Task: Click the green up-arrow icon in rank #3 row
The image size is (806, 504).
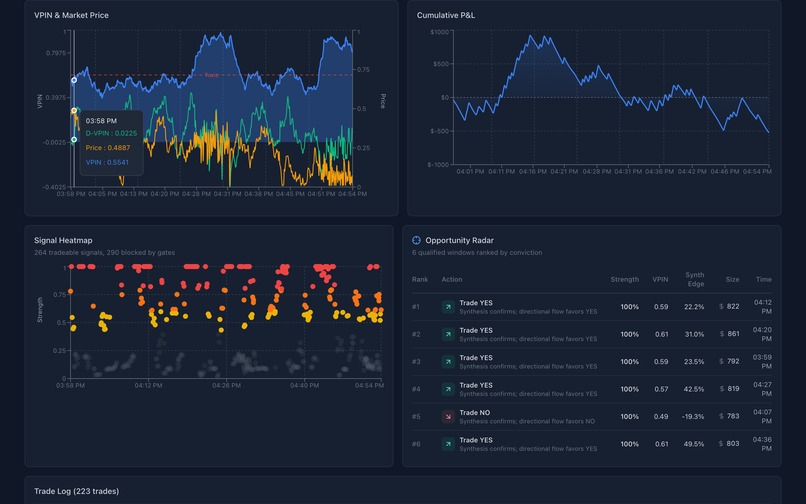Action: [x=448, y=362]
